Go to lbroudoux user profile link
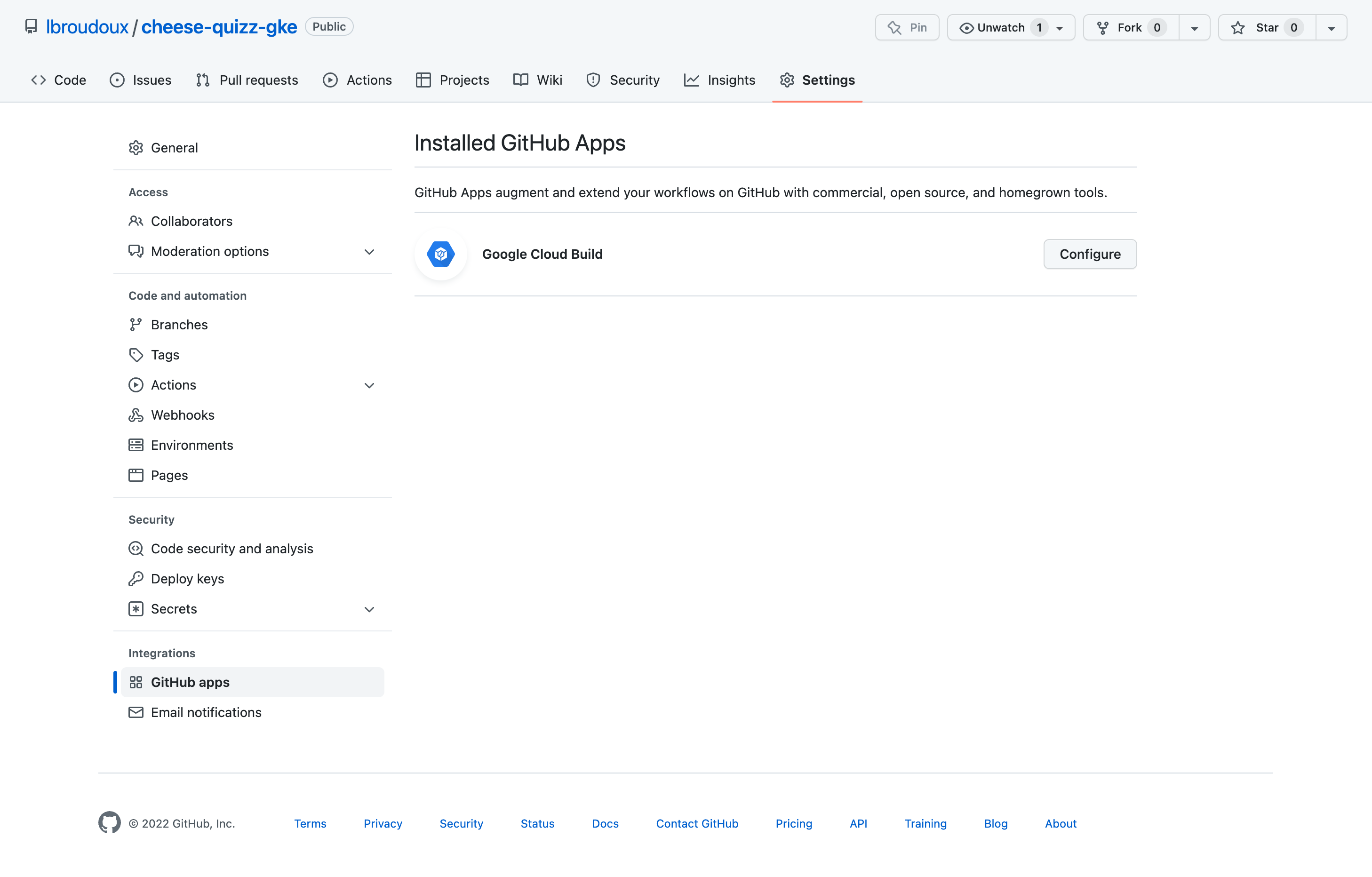The height and width of the screenshot is (877, 1372). (87, 27)
